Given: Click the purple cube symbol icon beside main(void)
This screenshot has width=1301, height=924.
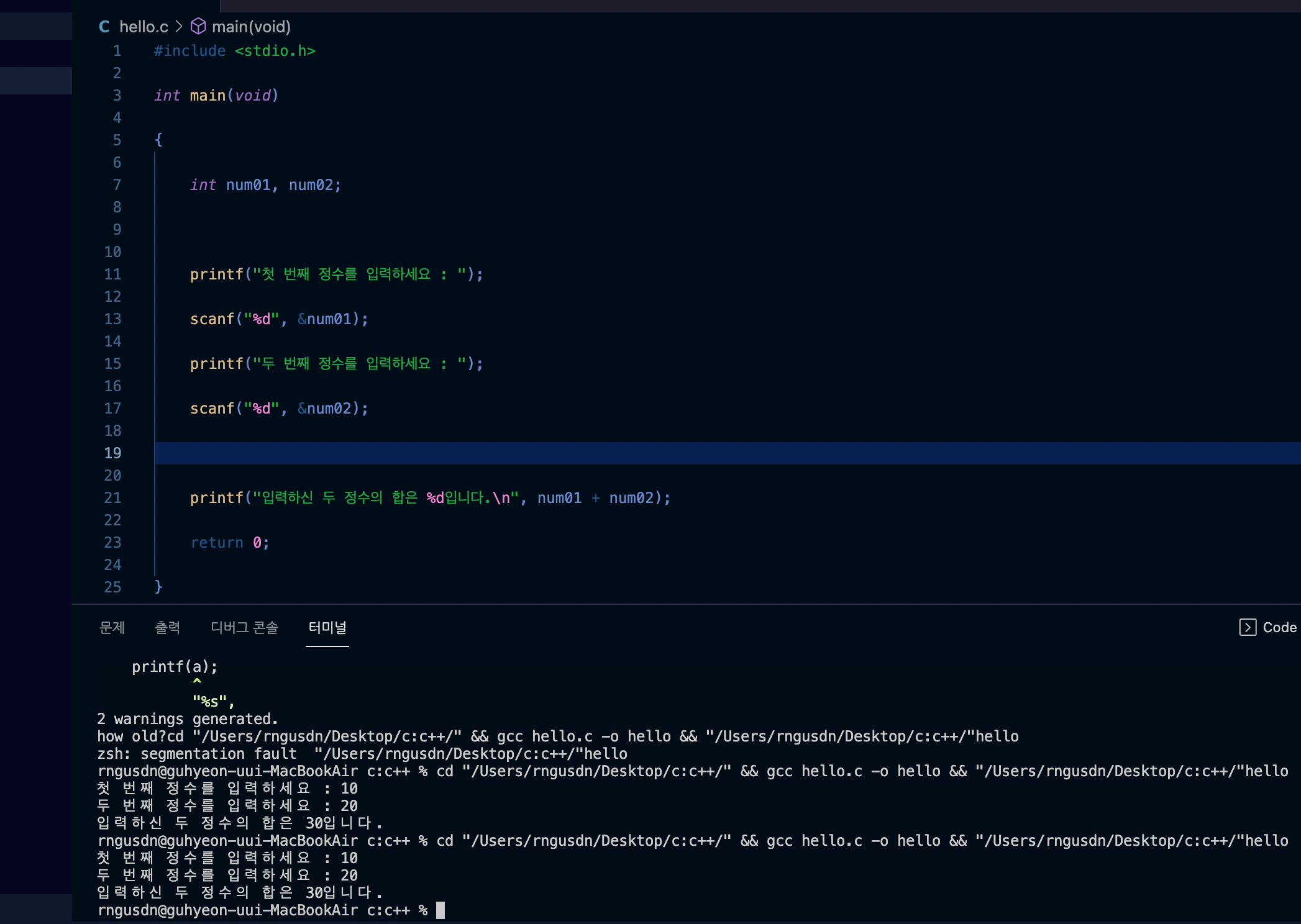Looking at the screenshot, I should point(197,27).
